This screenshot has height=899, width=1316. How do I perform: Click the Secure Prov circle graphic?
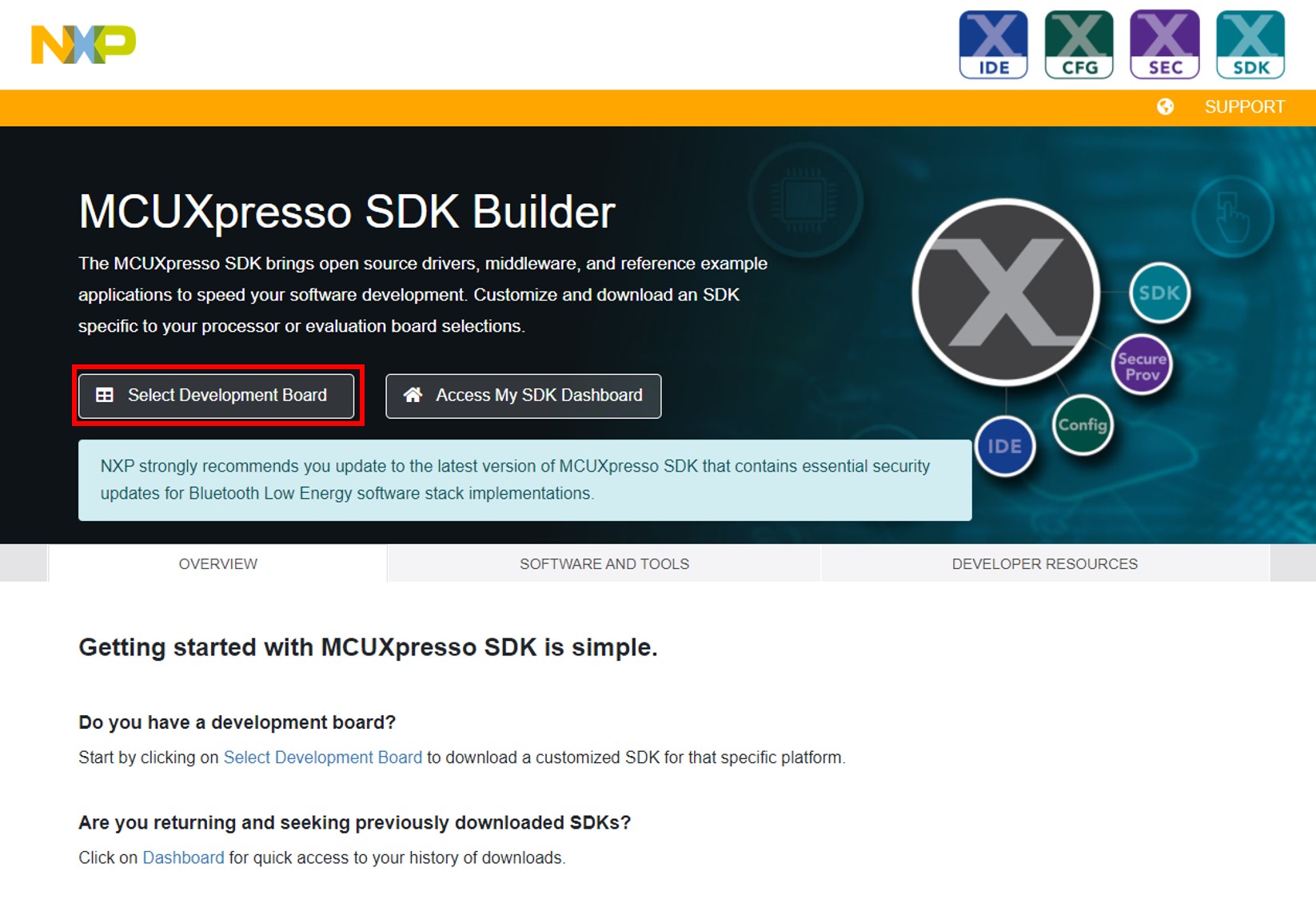pos(1141,365)
